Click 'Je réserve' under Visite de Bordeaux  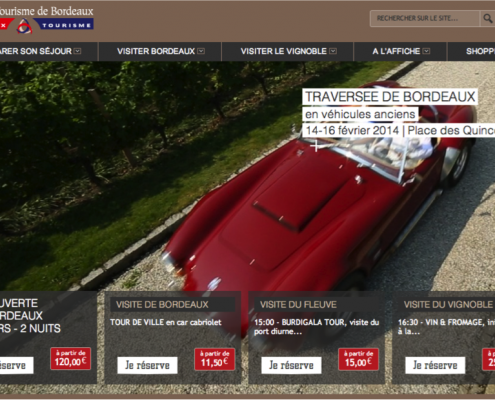click(x=147, y=365)
